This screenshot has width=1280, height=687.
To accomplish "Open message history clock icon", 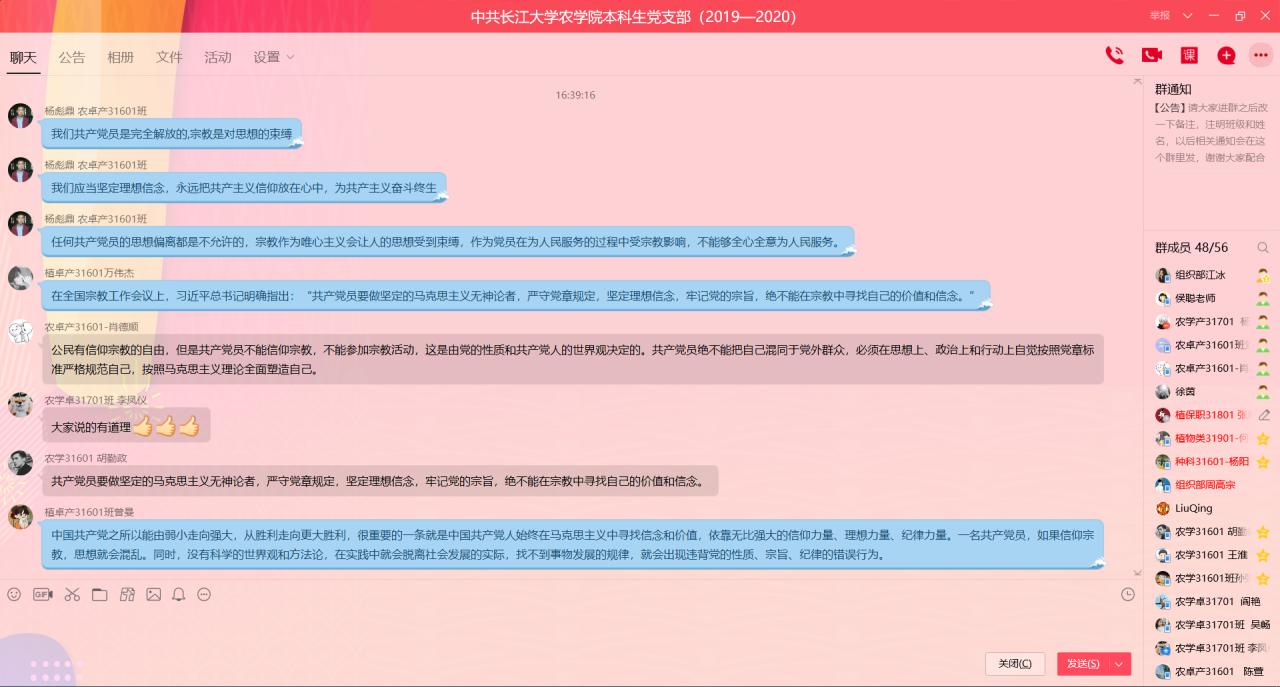I will pos(1128,594).
